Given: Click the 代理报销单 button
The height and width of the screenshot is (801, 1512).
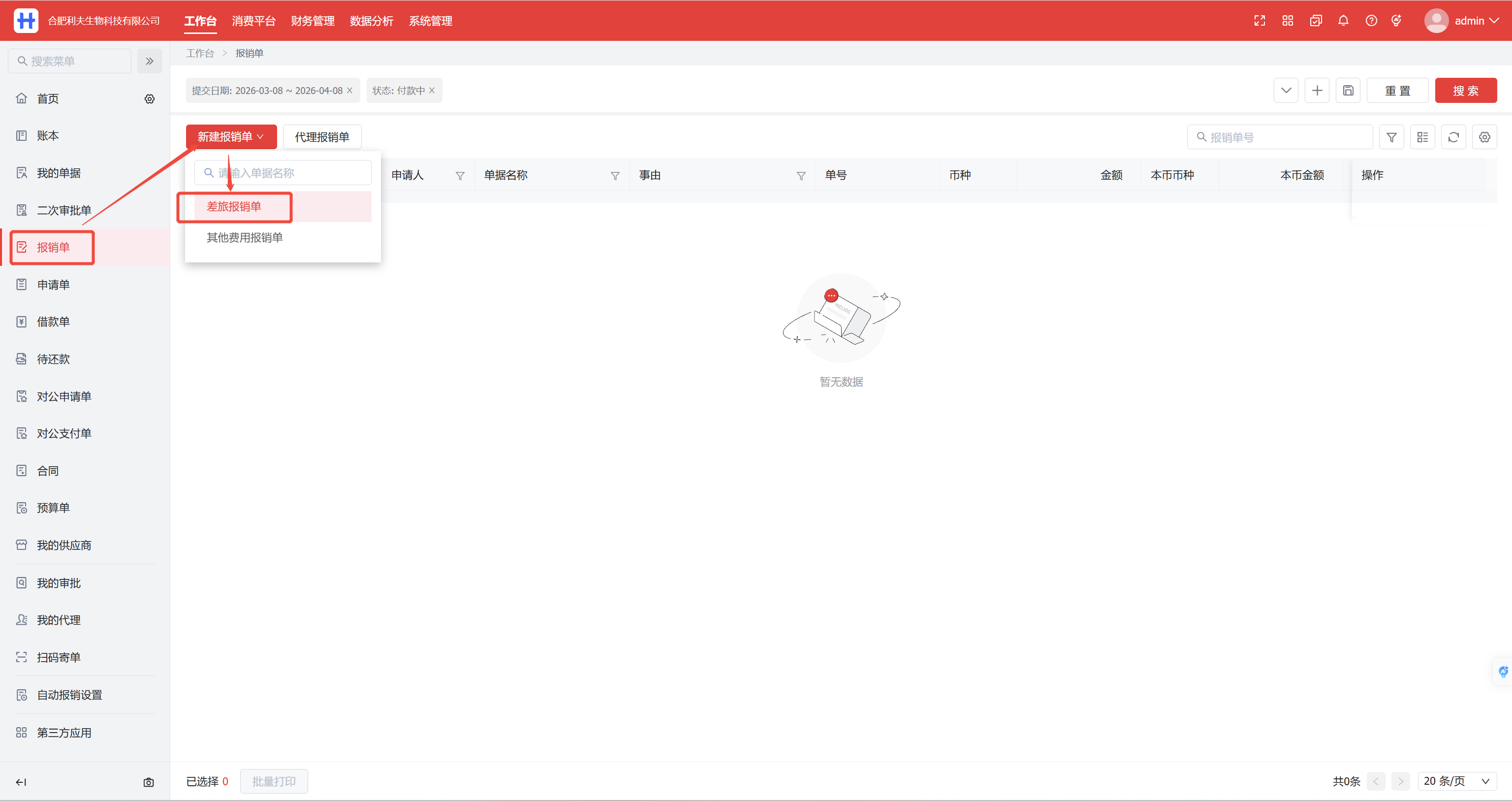Looking at the screenshot, I should [322, 137].
